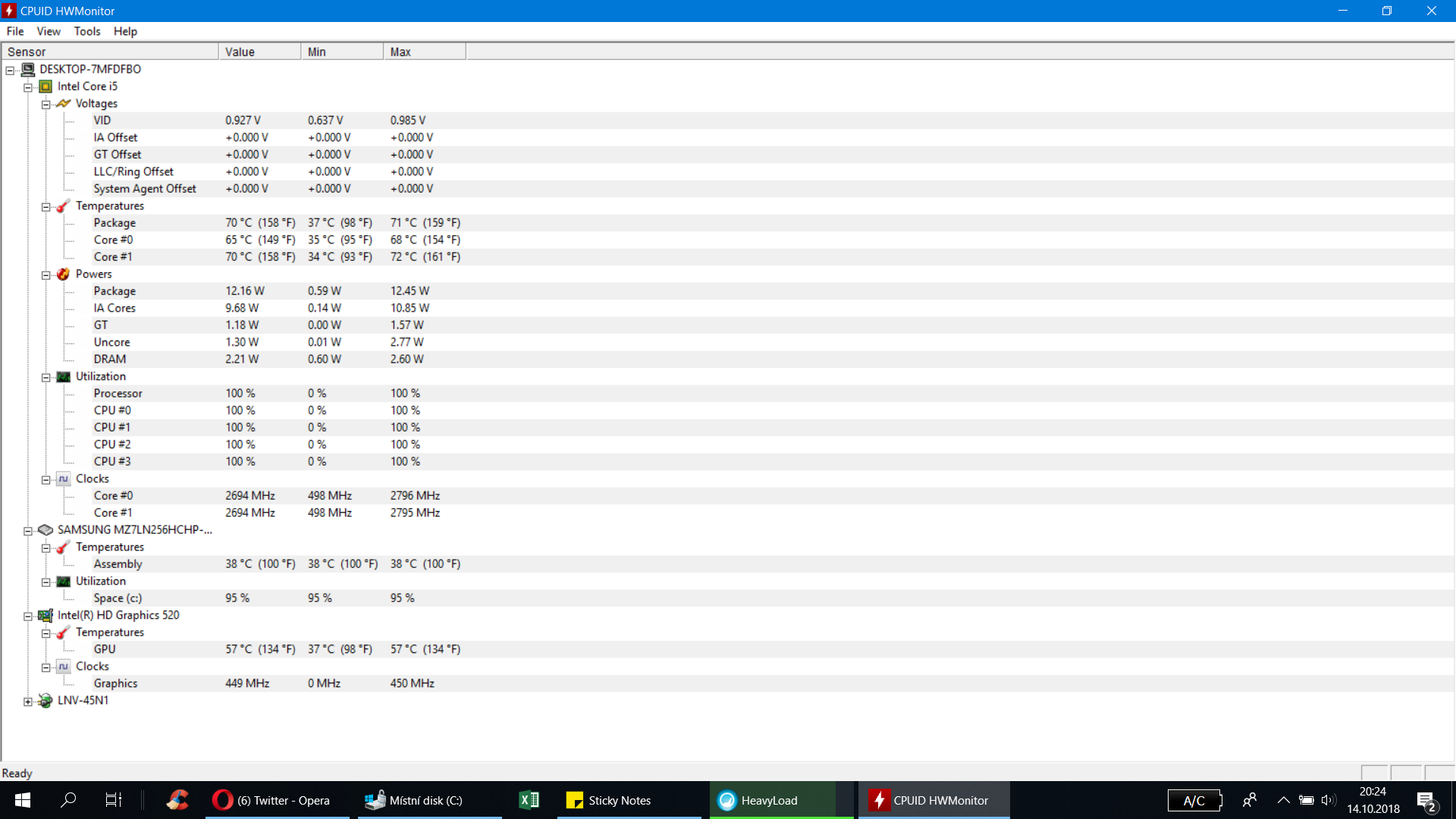
Task: Collapse the DESKTOP-7MFDFBO root node
Action: coord(11,71)
